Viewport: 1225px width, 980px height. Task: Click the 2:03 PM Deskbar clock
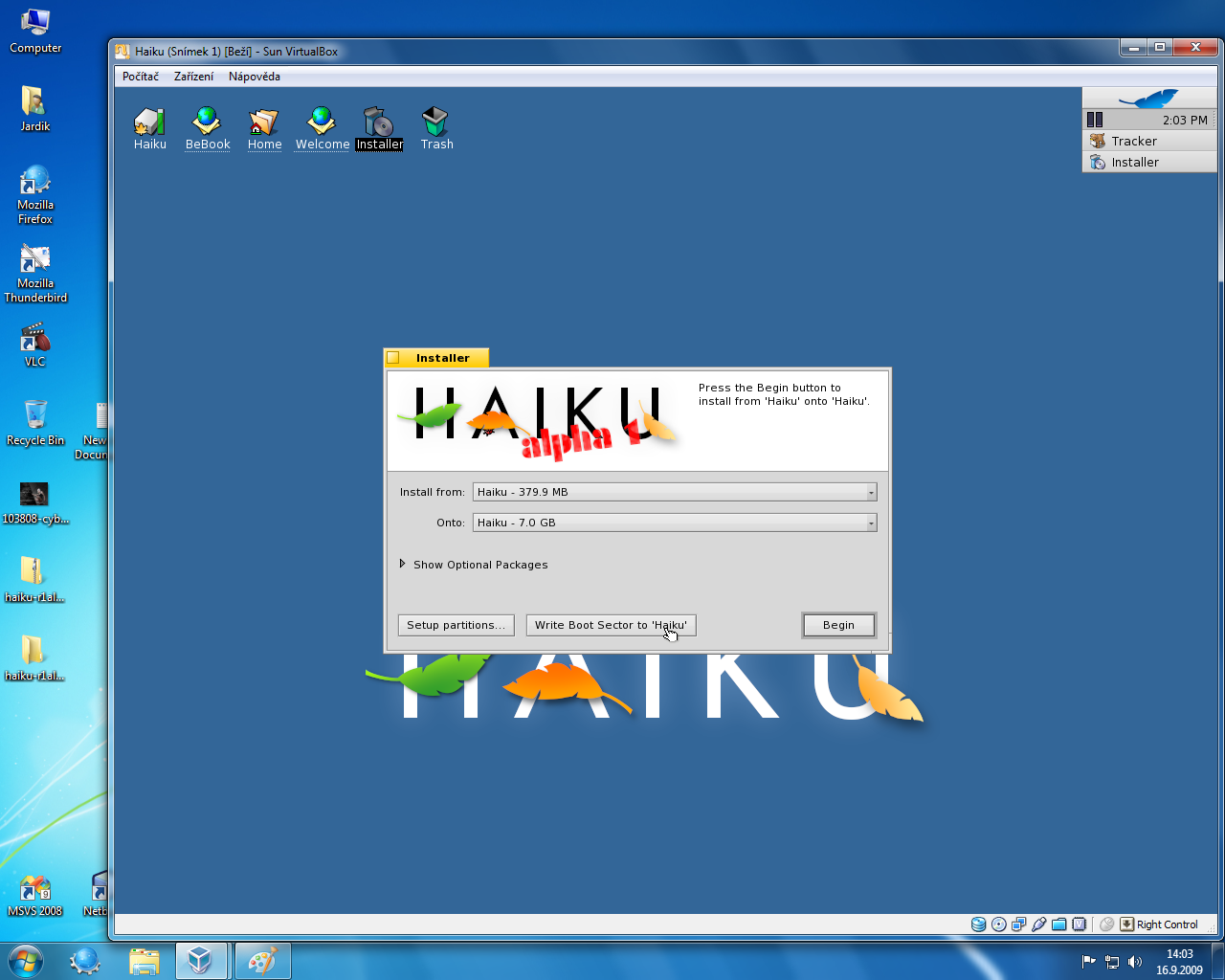click(1185, 120)
